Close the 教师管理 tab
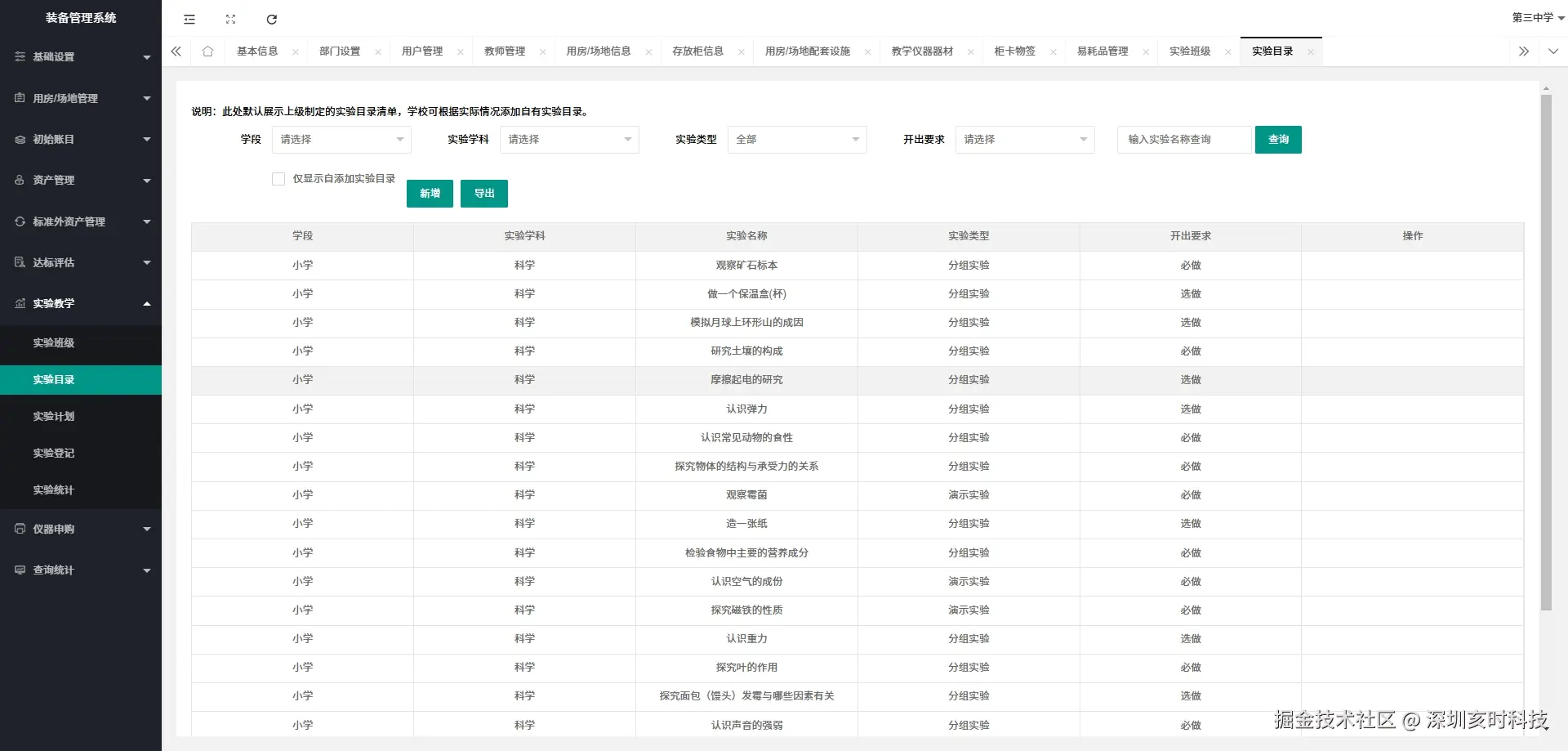 tap(543, 51)
